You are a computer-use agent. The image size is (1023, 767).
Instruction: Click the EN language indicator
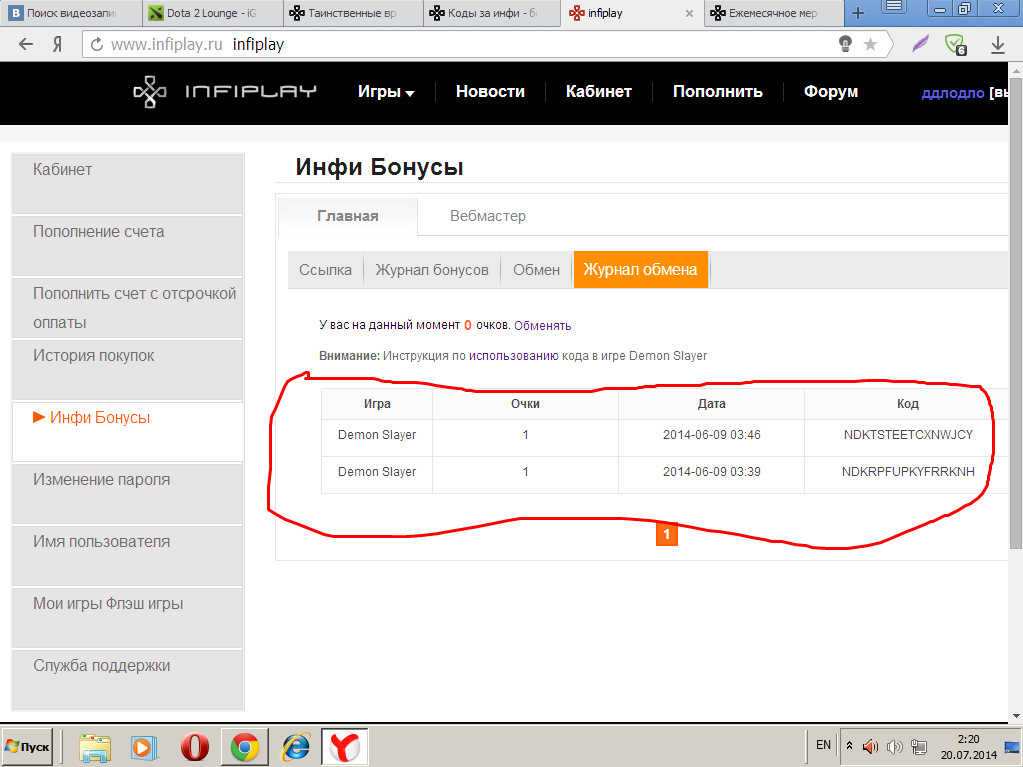point(823,745)
